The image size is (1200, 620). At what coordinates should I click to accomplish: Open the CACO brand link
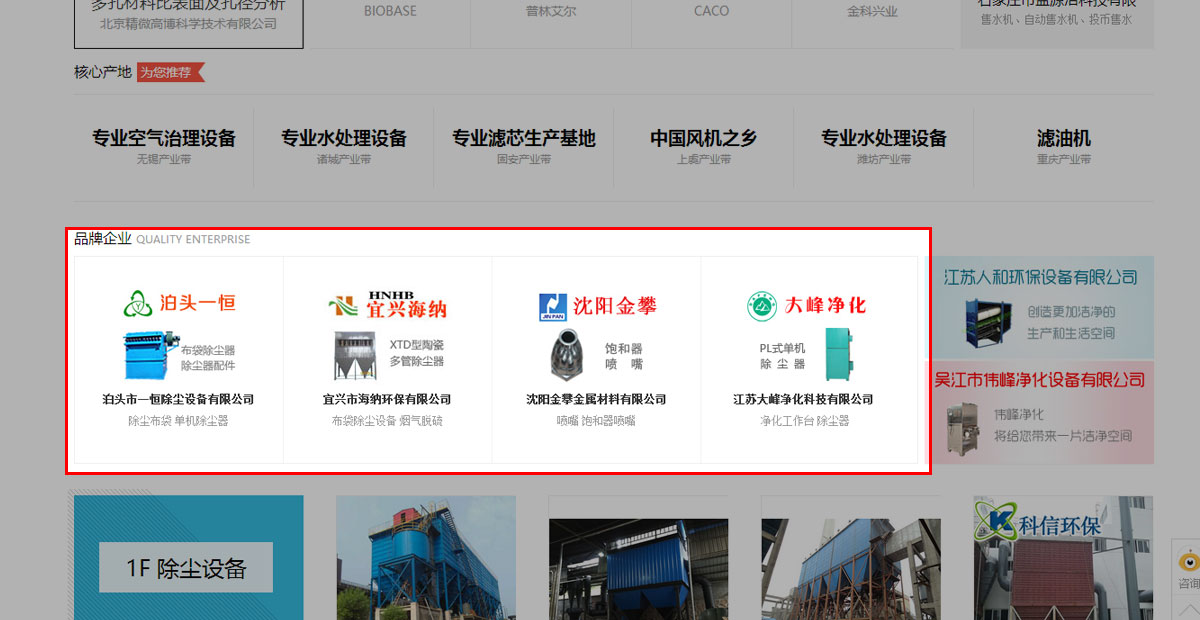711,12
